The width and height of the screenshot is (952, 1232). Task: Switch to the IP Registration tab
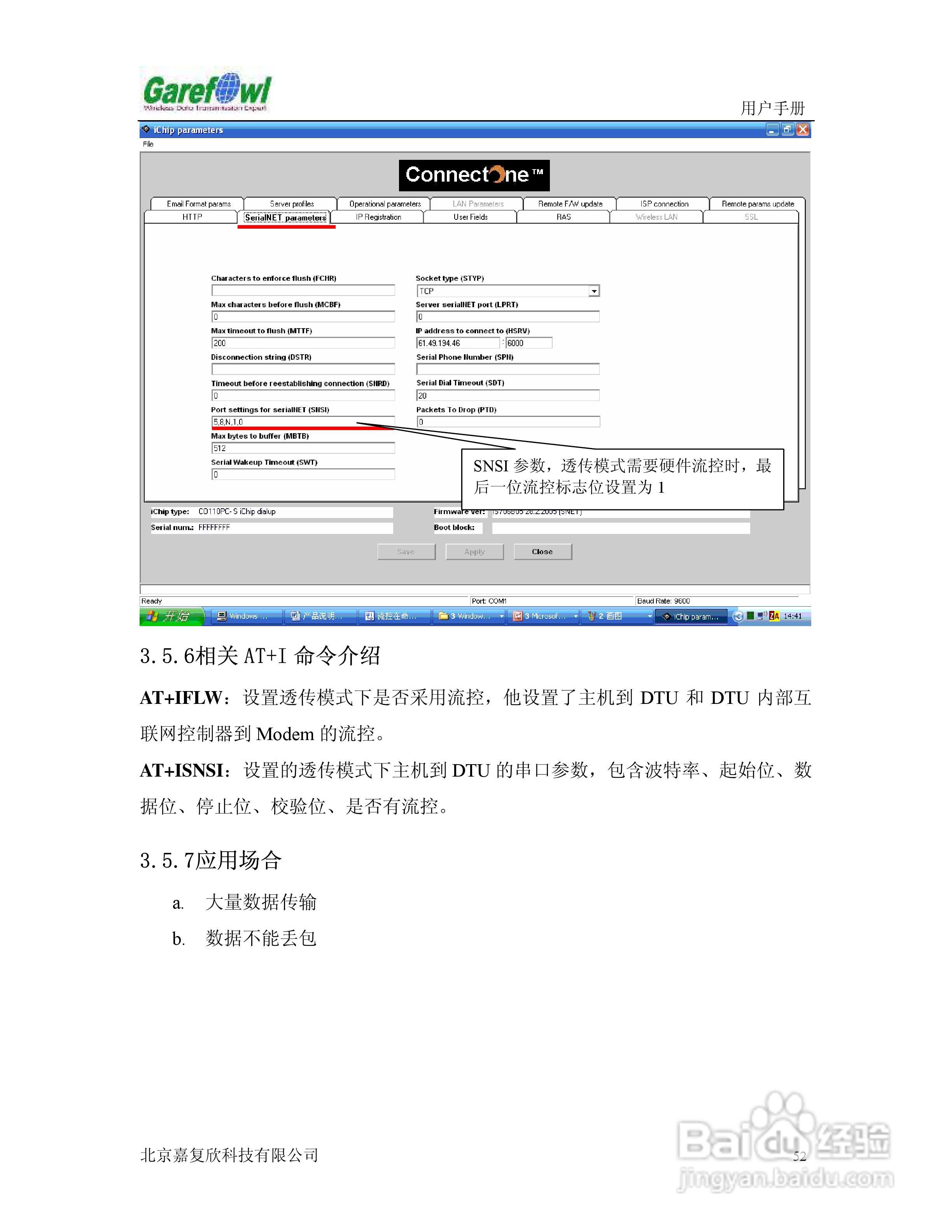click(378, 217)
